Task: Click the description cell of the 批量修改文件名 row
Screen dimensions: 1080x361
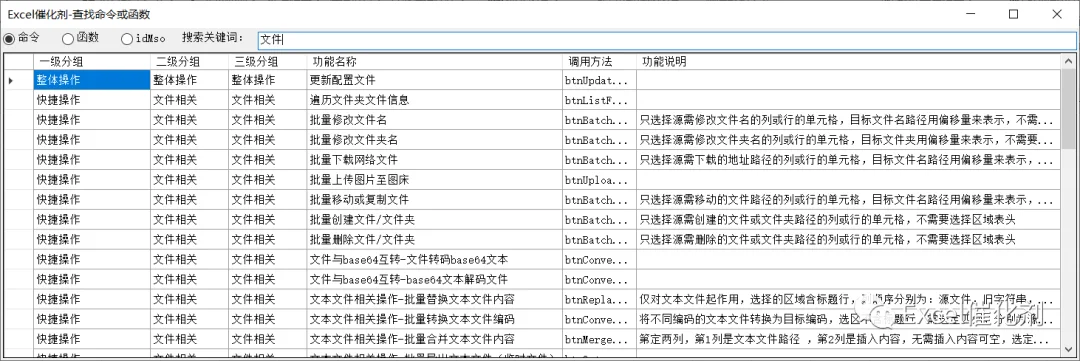Action: 849,120
